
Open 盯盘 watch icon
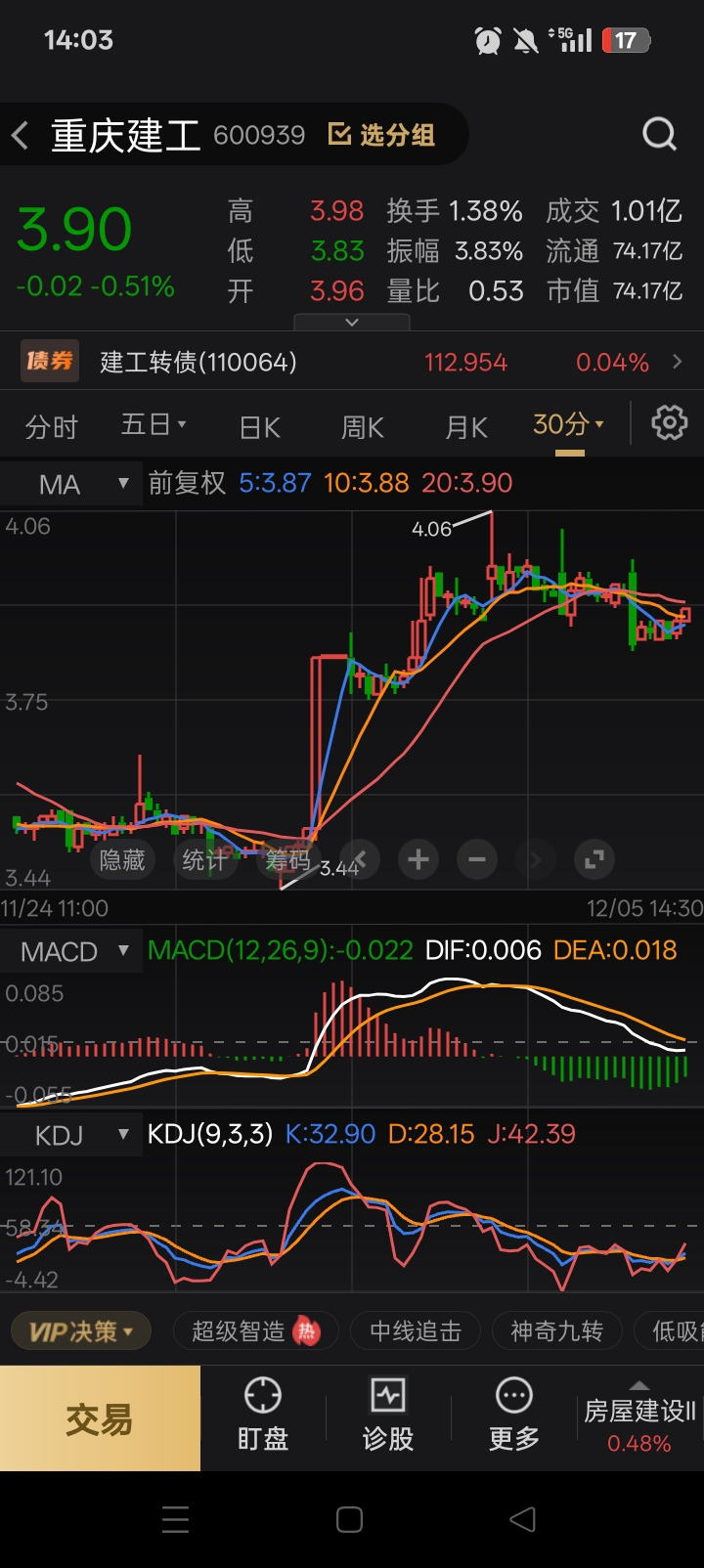(x=263, y=1415)
